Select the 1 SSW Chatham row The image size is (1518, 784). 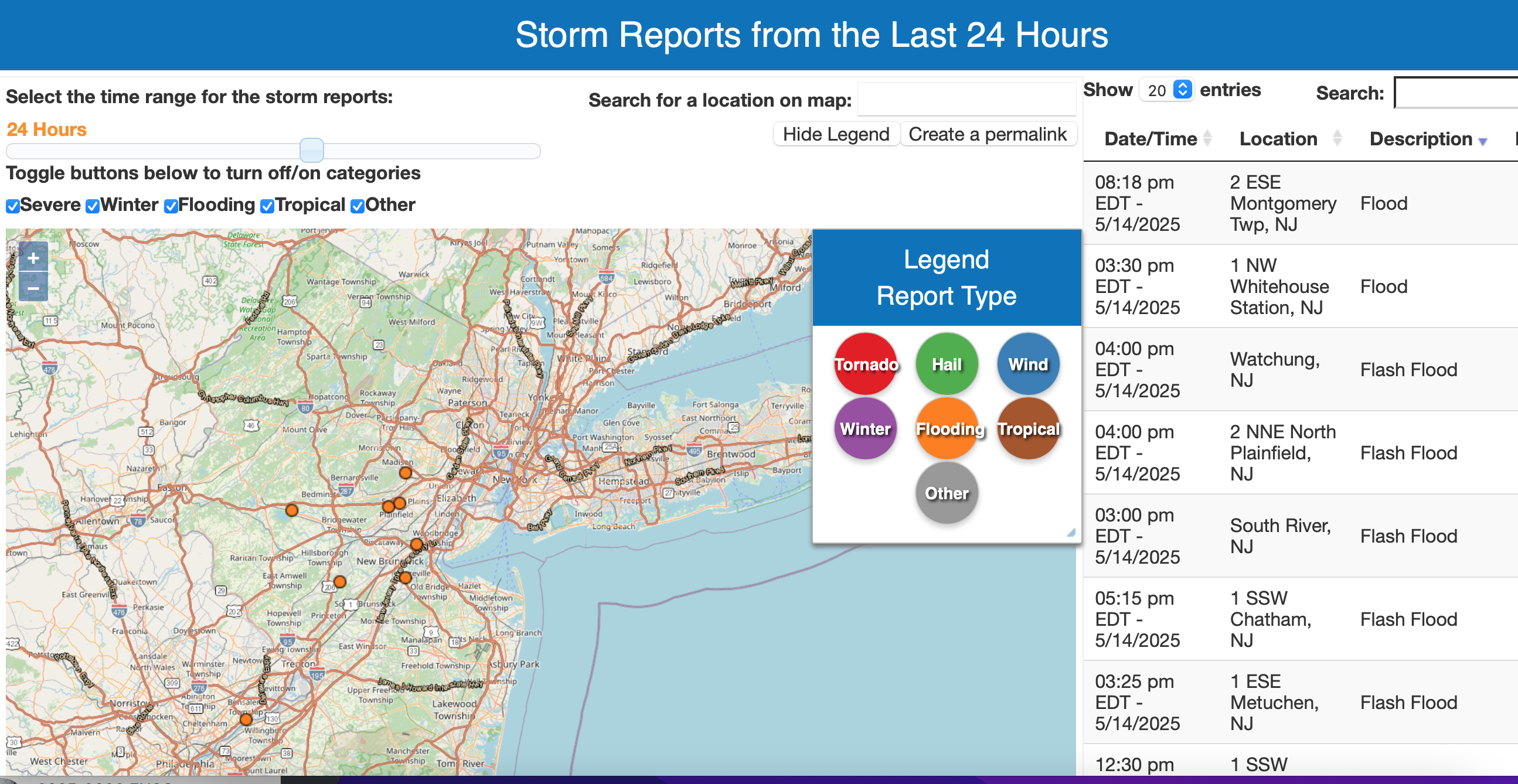[x=1301, y=619]
